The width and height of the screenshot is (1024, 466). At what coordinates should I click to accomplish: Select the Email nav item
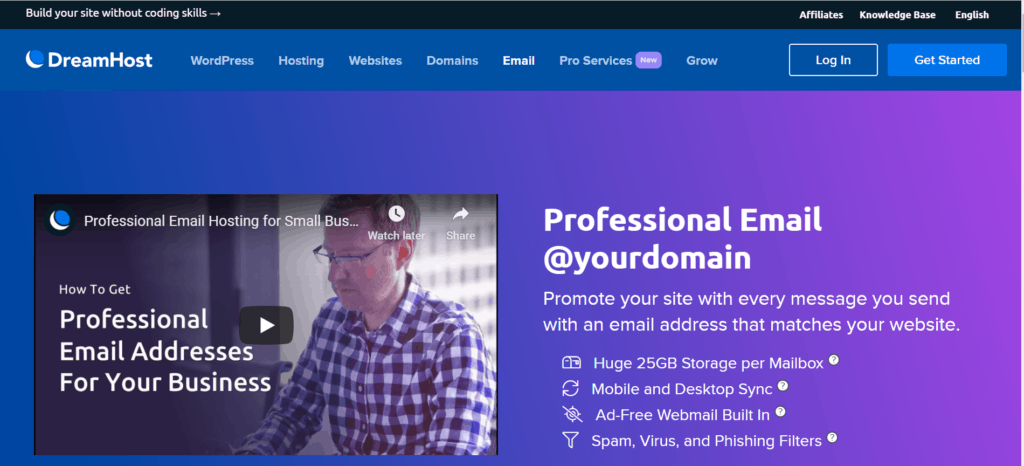coord(519,61)
